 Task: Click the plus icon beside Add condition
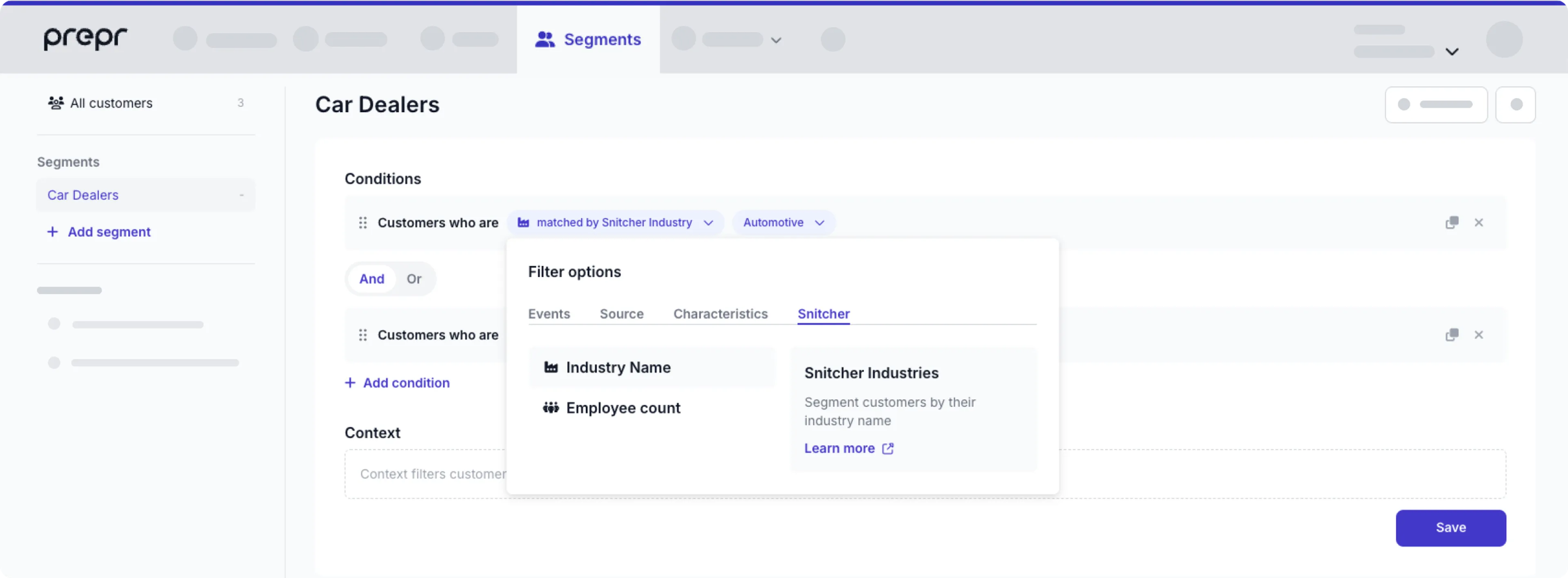point(350,383)
